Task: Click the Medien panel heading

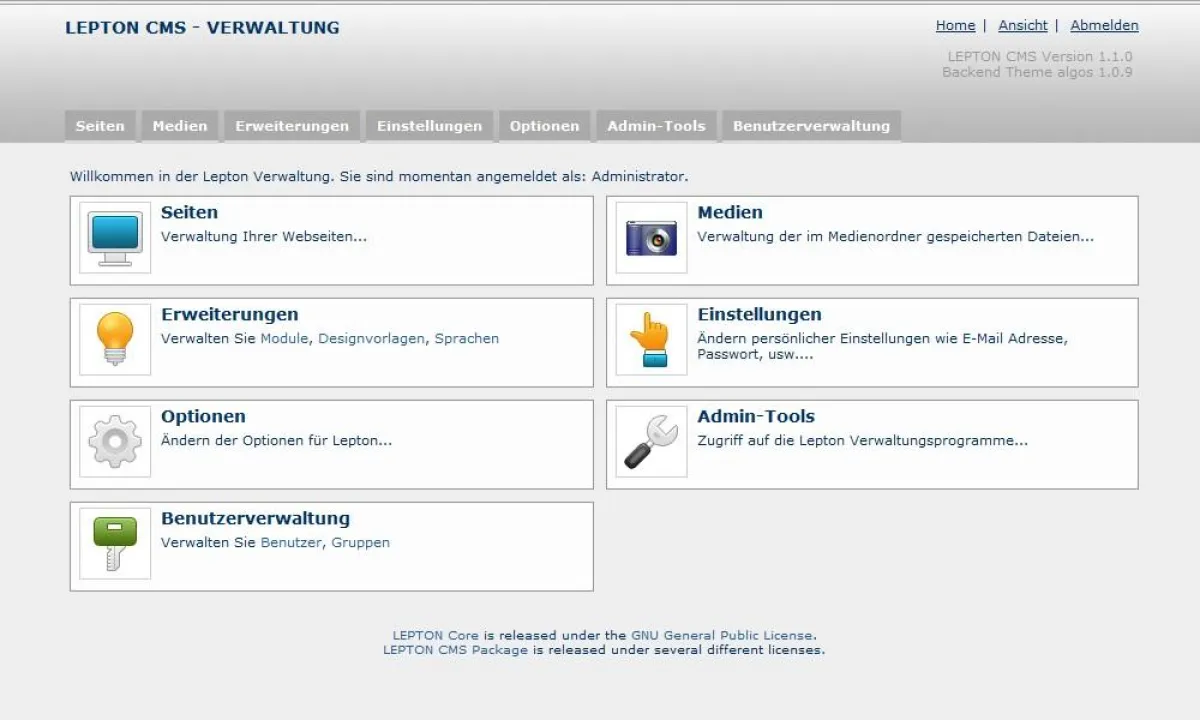Action: pyautogui.click(x=731, y=212)
